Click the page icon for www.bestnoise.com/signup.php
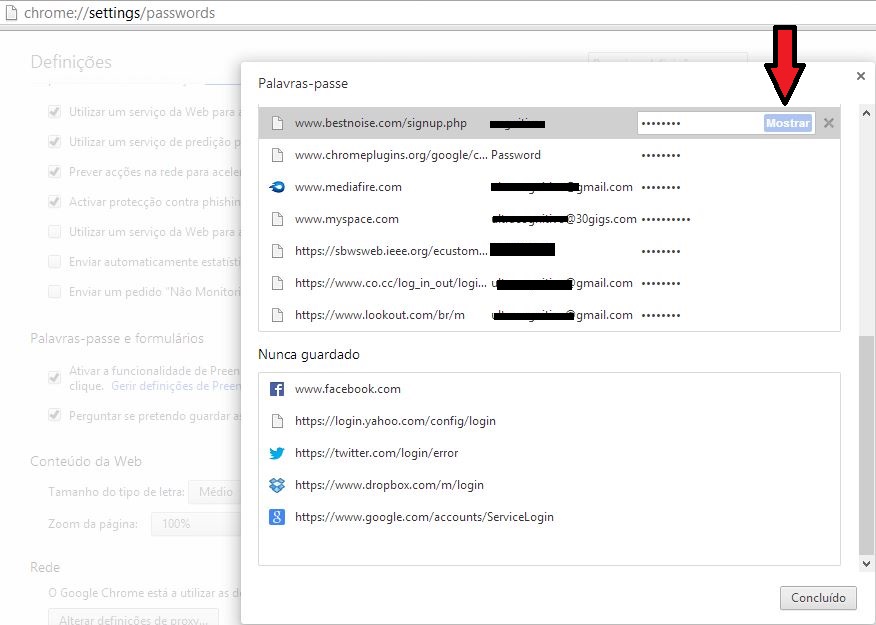876x625 pixels. [277, 123]
